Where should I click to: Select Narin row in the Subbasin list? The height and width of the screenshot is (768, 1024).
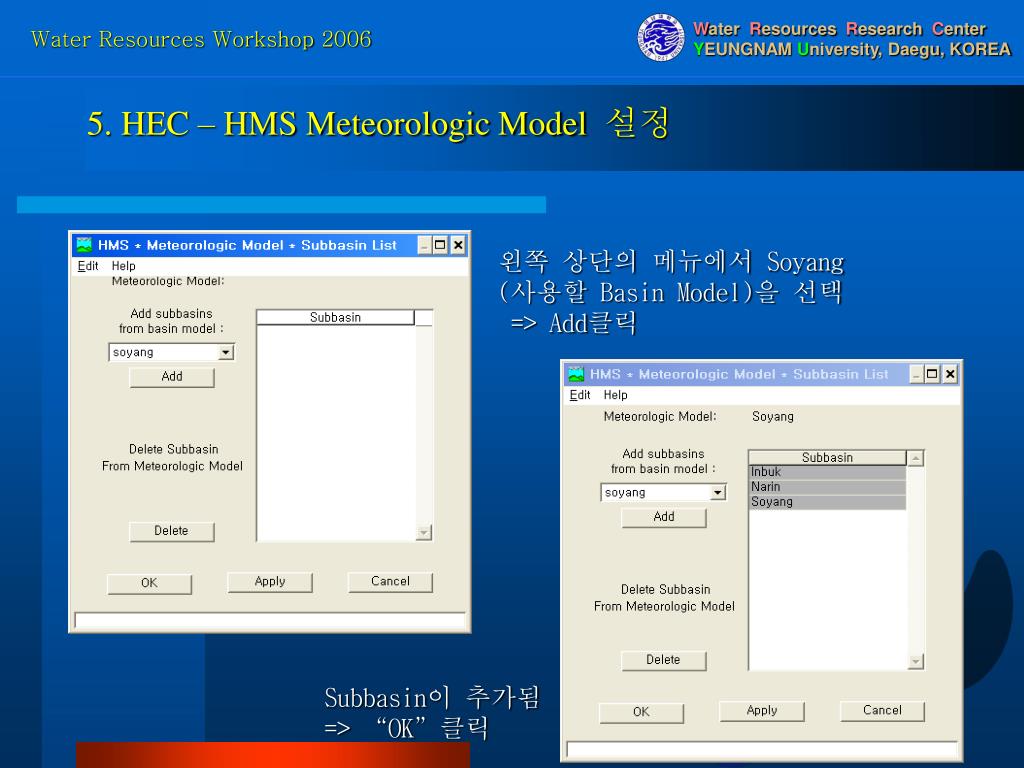(x=827, y=487)
